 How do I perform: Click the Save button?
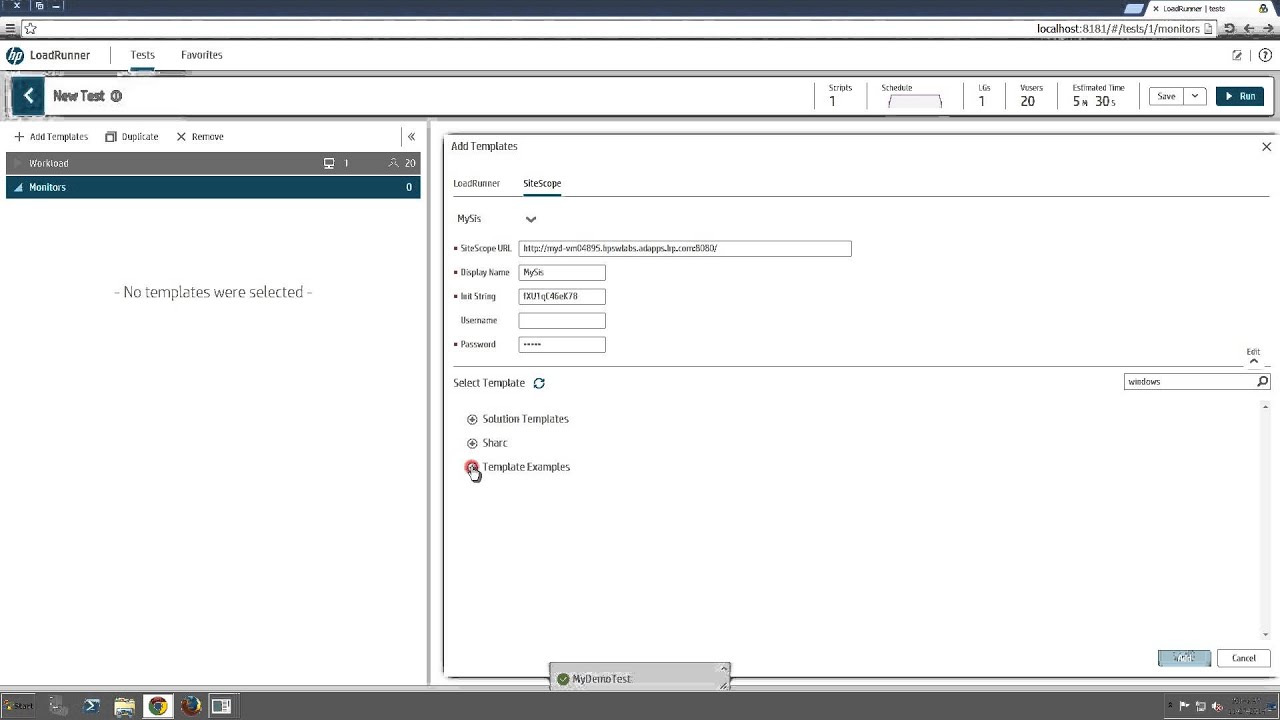(x=1166, y=97)
